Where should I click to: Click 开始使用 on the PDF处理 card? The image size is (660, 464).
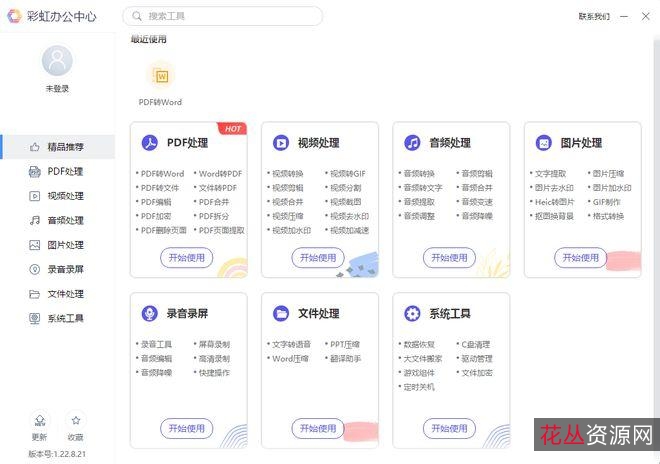186,258
